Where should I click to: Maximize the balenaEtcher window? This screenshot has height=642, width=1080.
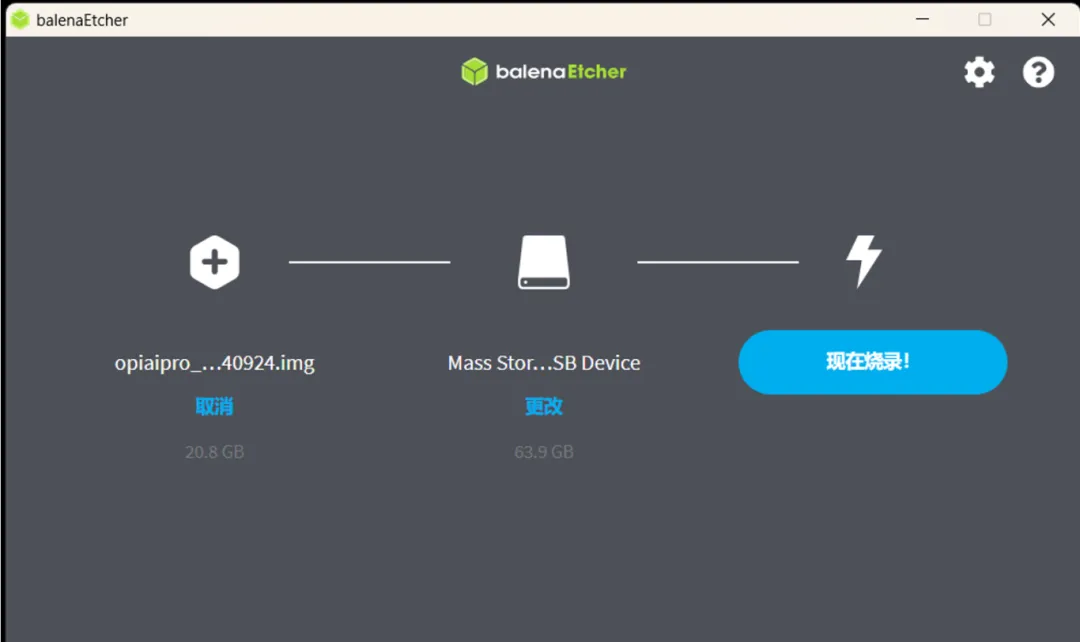point(984,19)
